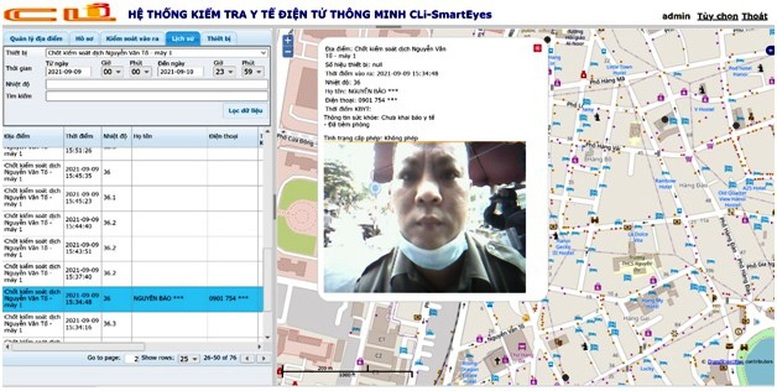Click the left arrow of horizontal scrollbar
The height and width of the screenshot is (391, 777).
click(x=7, y=347)
